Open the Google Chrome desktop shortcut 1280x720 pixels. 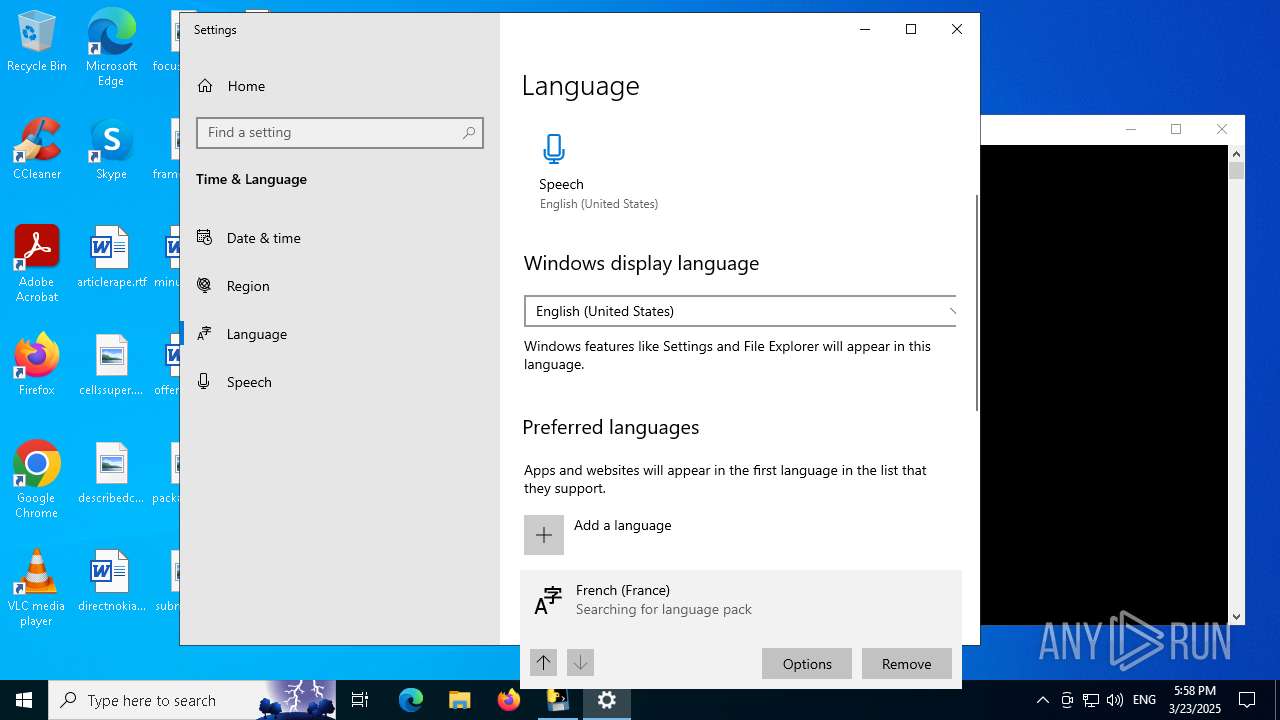36,480
